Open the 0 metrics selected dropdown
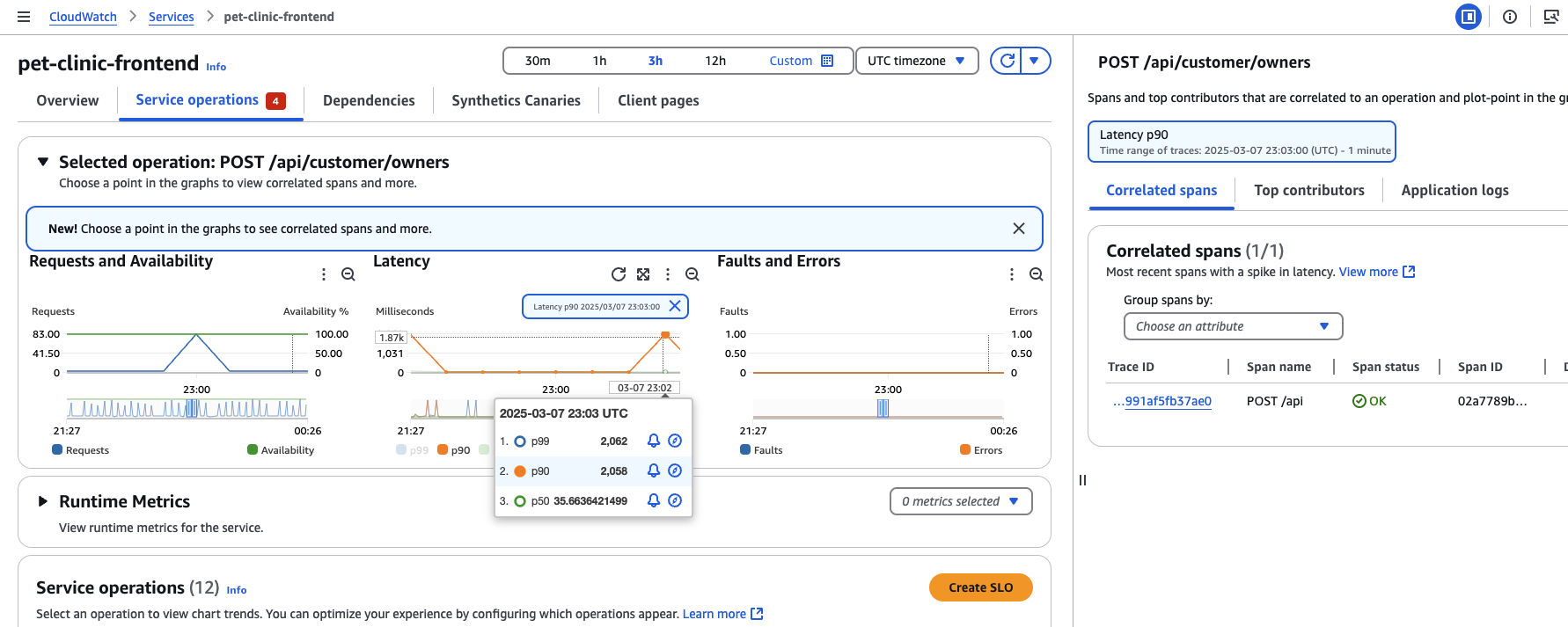 pyautogui.click(x=961, y=501)
